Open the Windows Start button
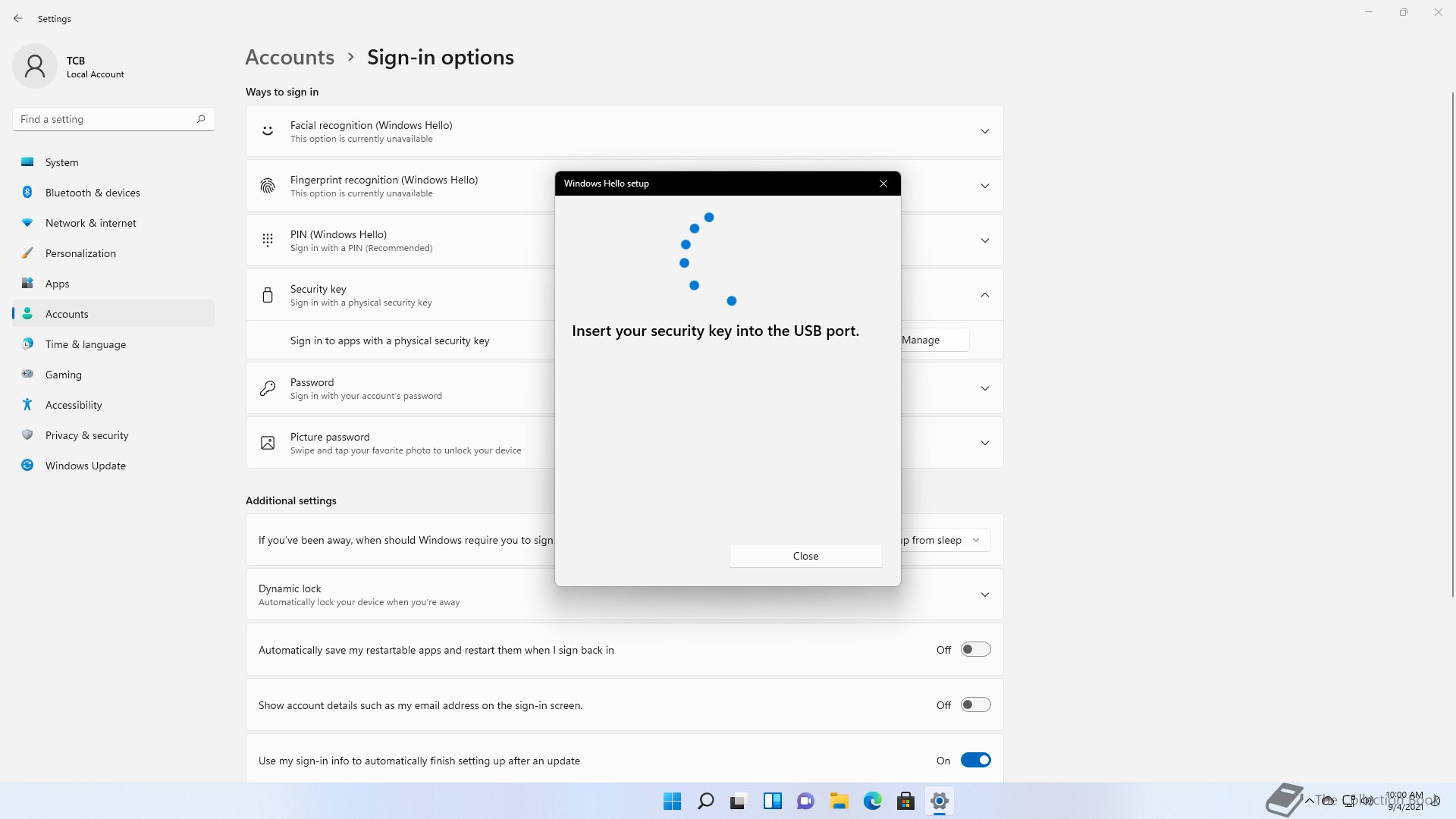The image size is (1456, 819). coord(672,801)
